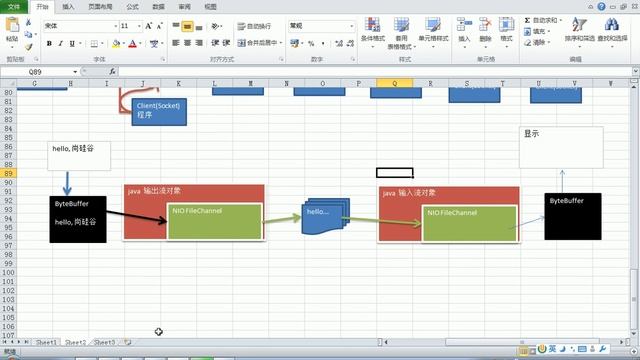The width and height of the screenshot is (640, 360).
Task: Click increase decimal icon
Action: (x=339, y=43)
